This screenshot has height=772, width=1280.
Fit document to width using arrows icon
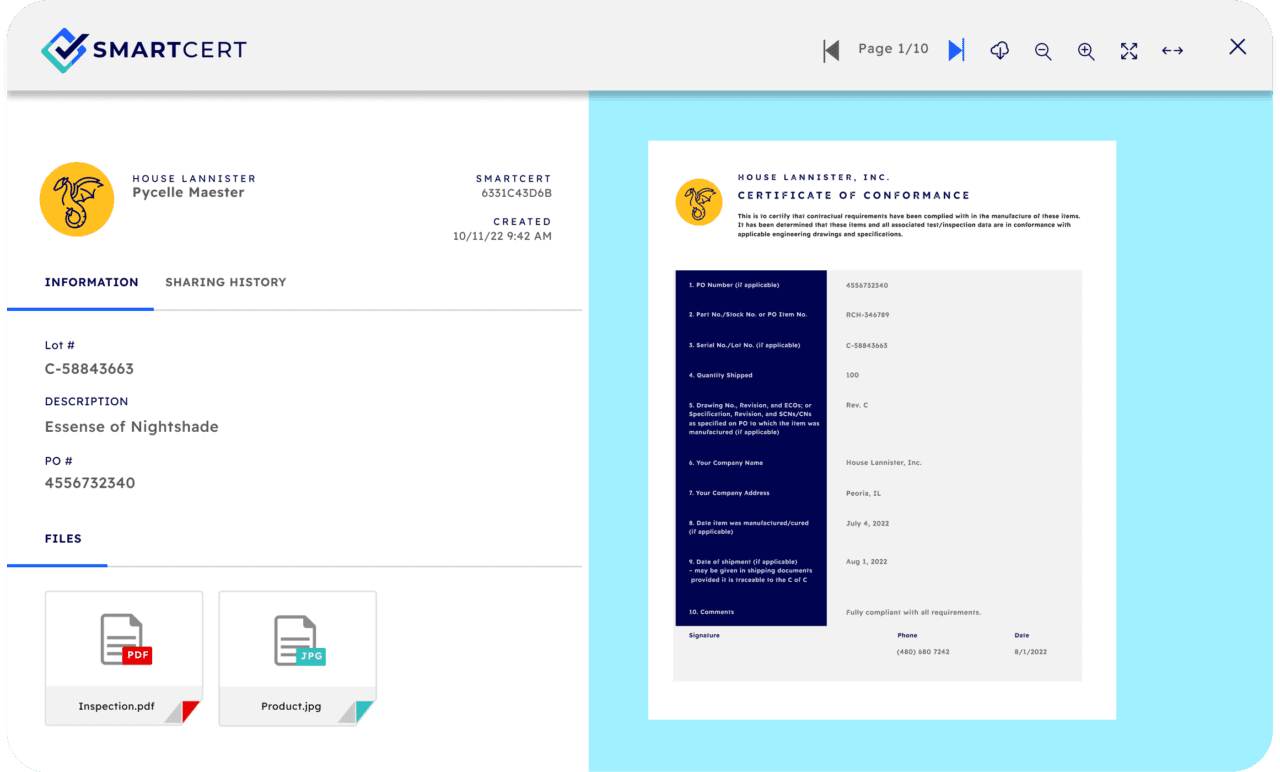[x=1172, y=50]
